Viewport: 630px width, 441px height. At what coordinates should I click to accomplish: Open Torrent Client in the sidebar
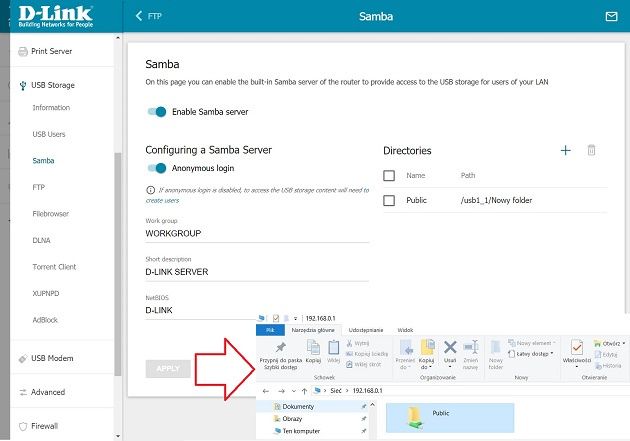click(54, 267)
